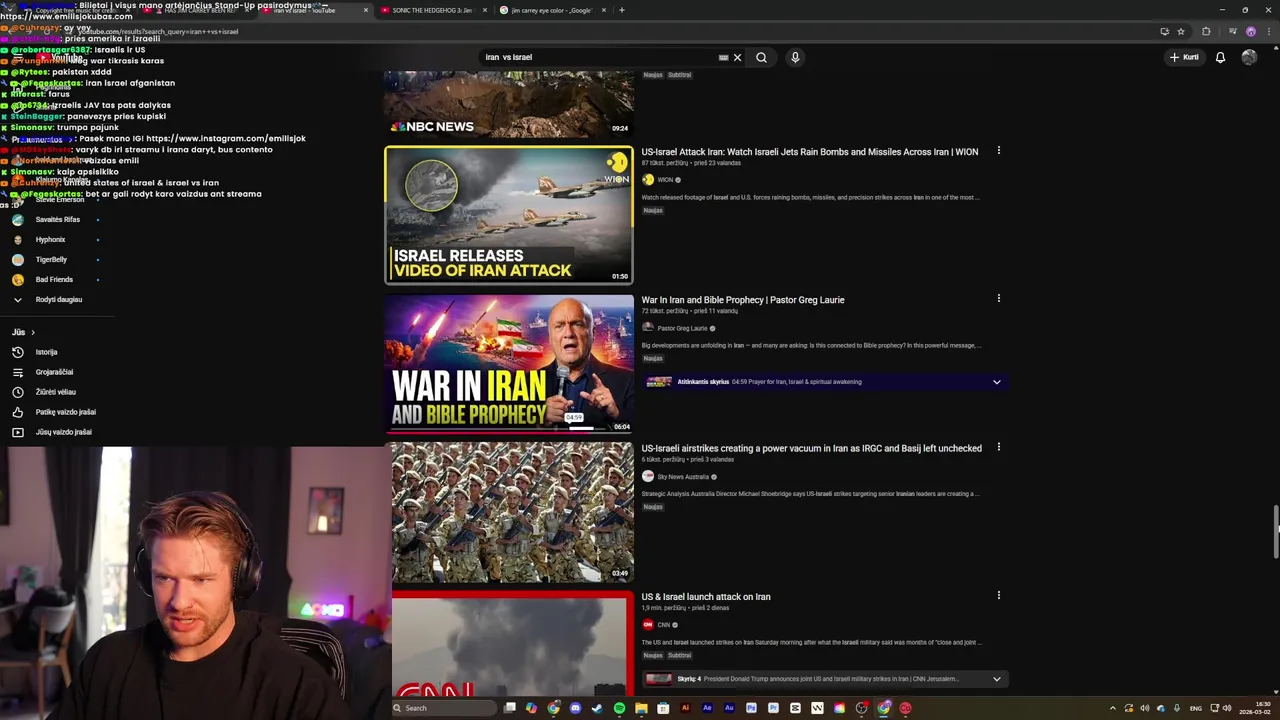Open Discord from the taskbar
This screenshot has width=1280, height=720.
tap(575, 708)
